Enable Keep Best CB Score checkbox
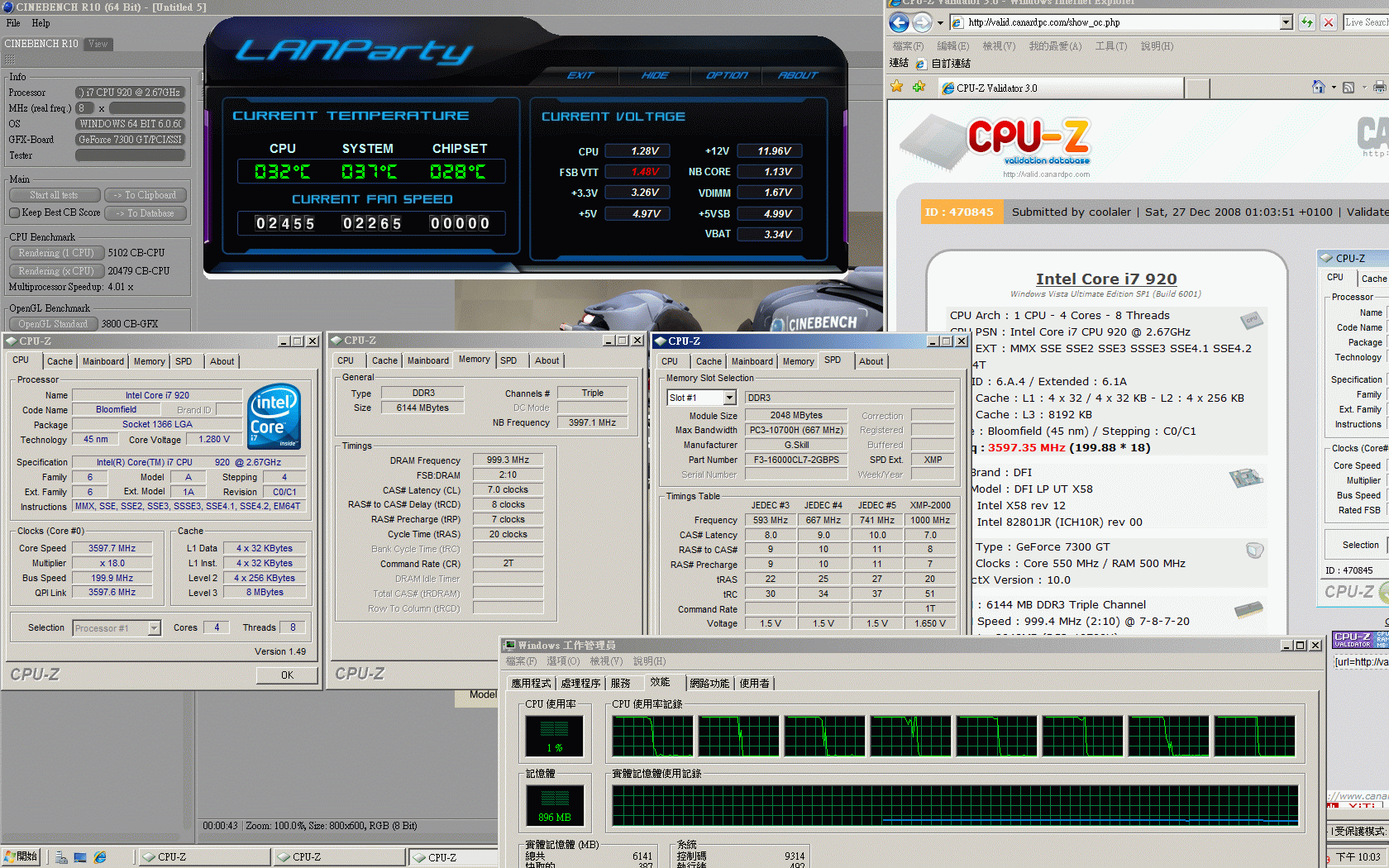The width and height of the screenshot is (1389, 868). click(14, 212)
